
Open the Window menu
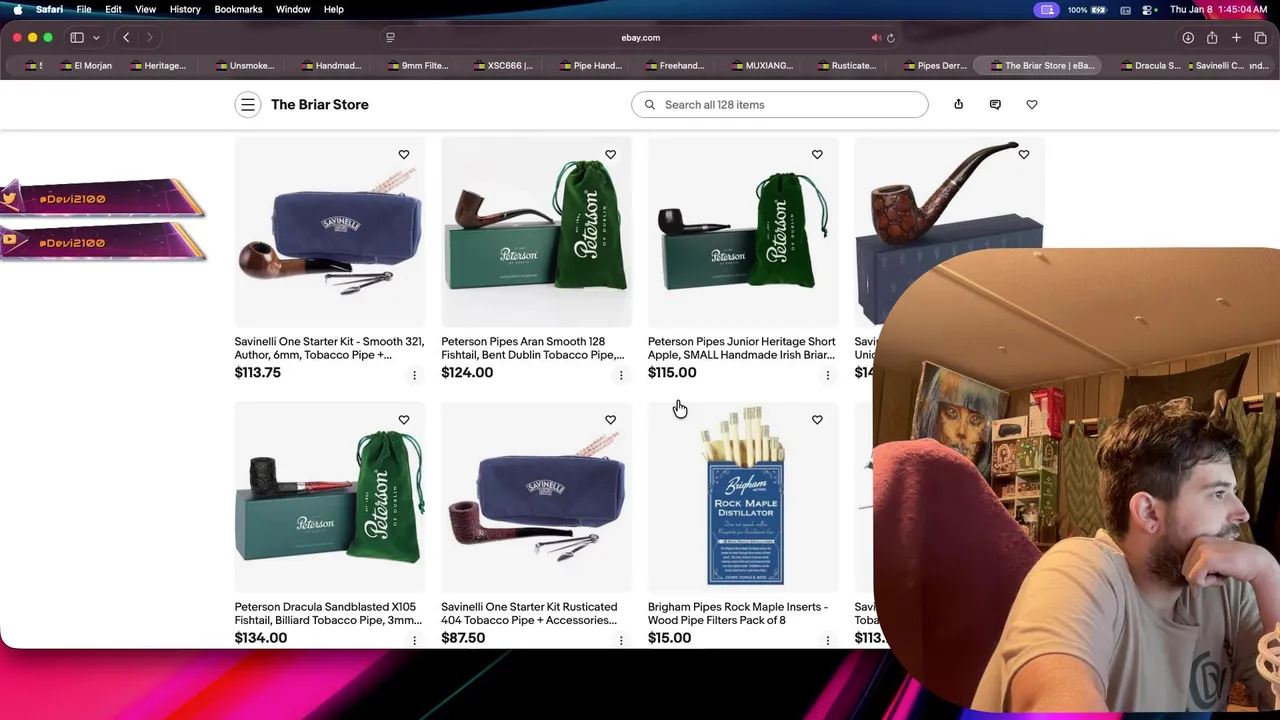(293, 9)
